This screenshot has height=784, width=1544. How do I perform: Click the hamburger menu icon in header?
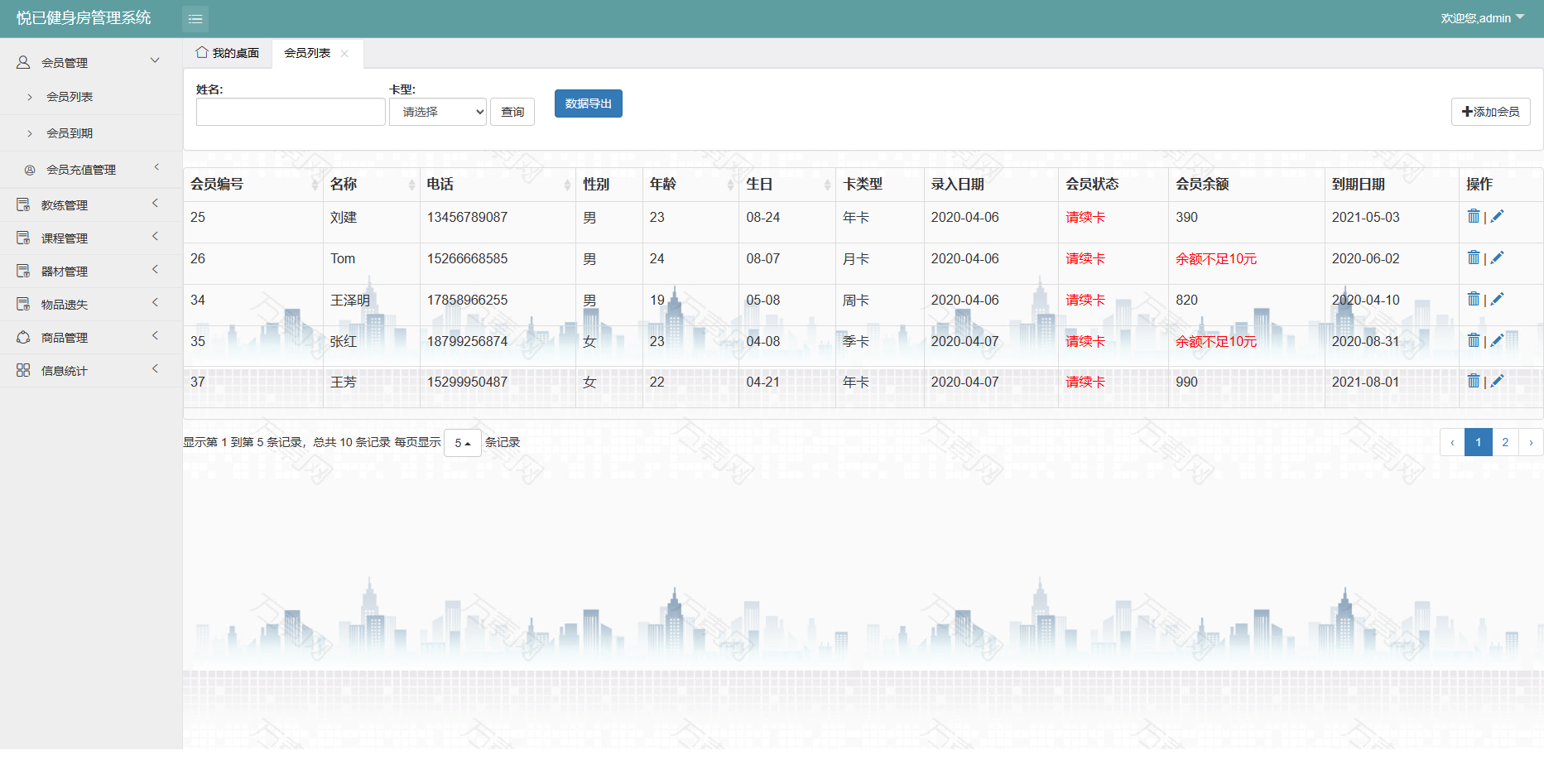(195, 18)
